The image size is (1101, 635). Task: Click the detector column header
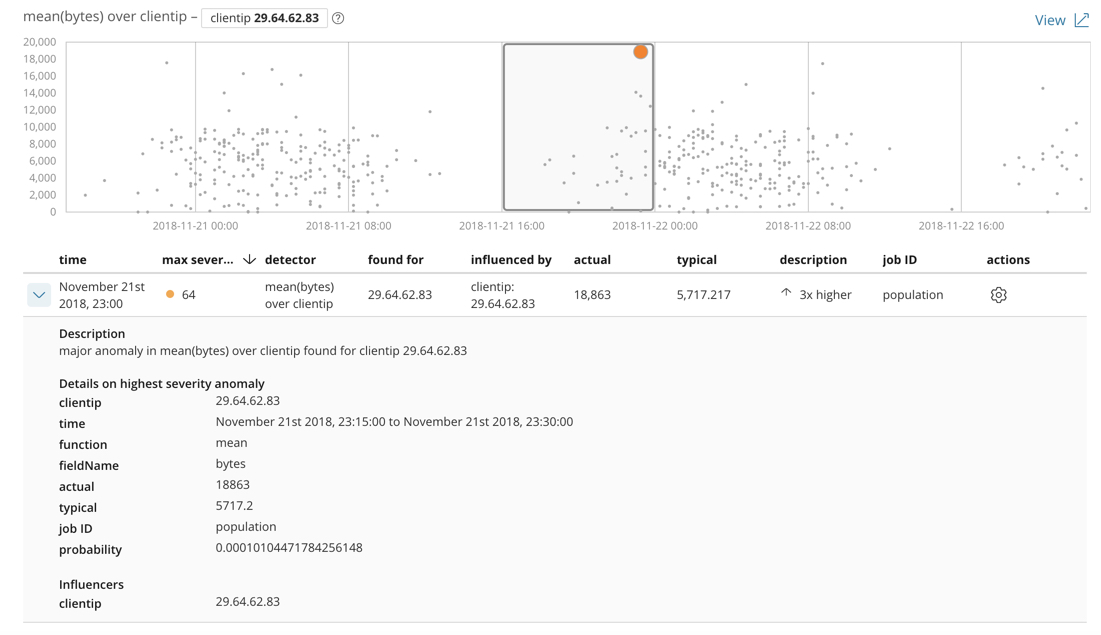click(290, 259)
